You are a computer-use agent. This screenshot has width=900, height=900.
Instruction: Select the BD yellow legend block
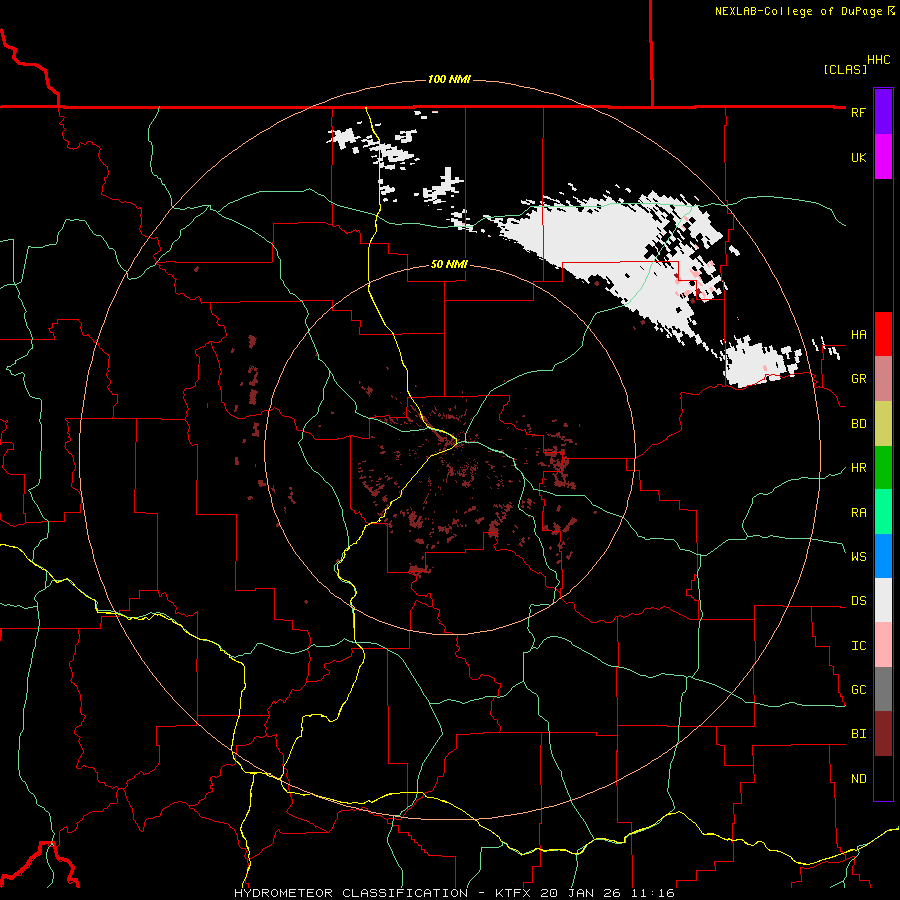[x=883, y=424]
